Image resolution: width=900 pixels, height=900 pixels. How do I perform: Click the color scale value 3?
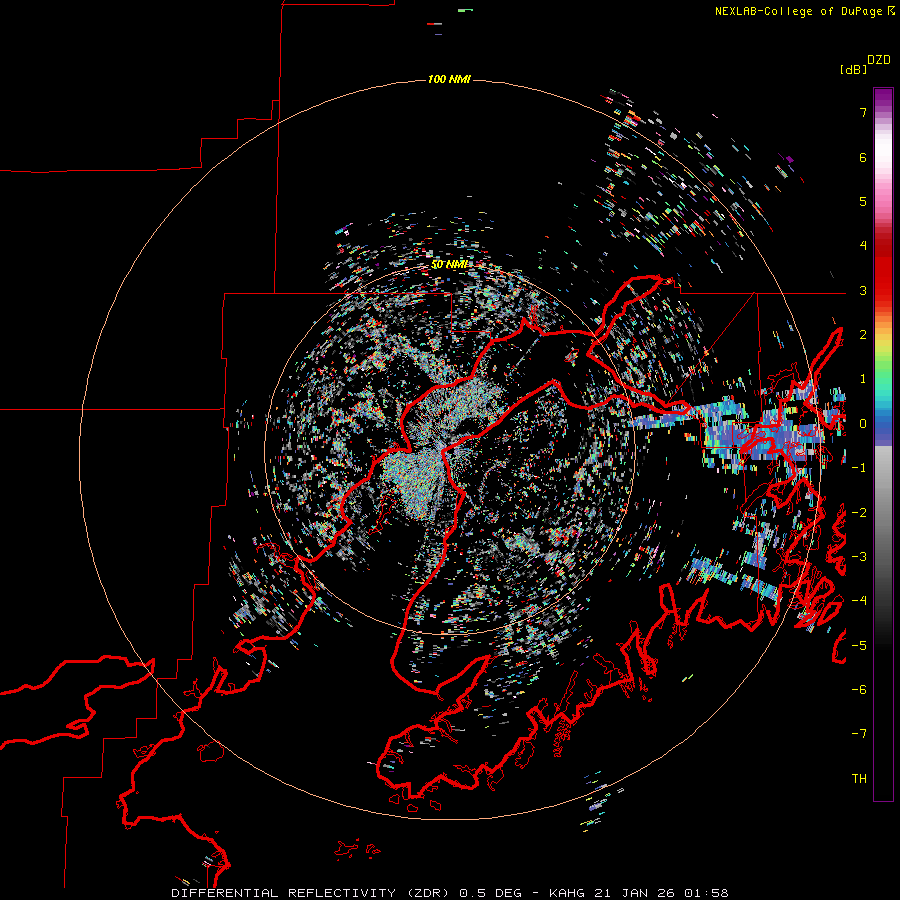coord(863,290)
